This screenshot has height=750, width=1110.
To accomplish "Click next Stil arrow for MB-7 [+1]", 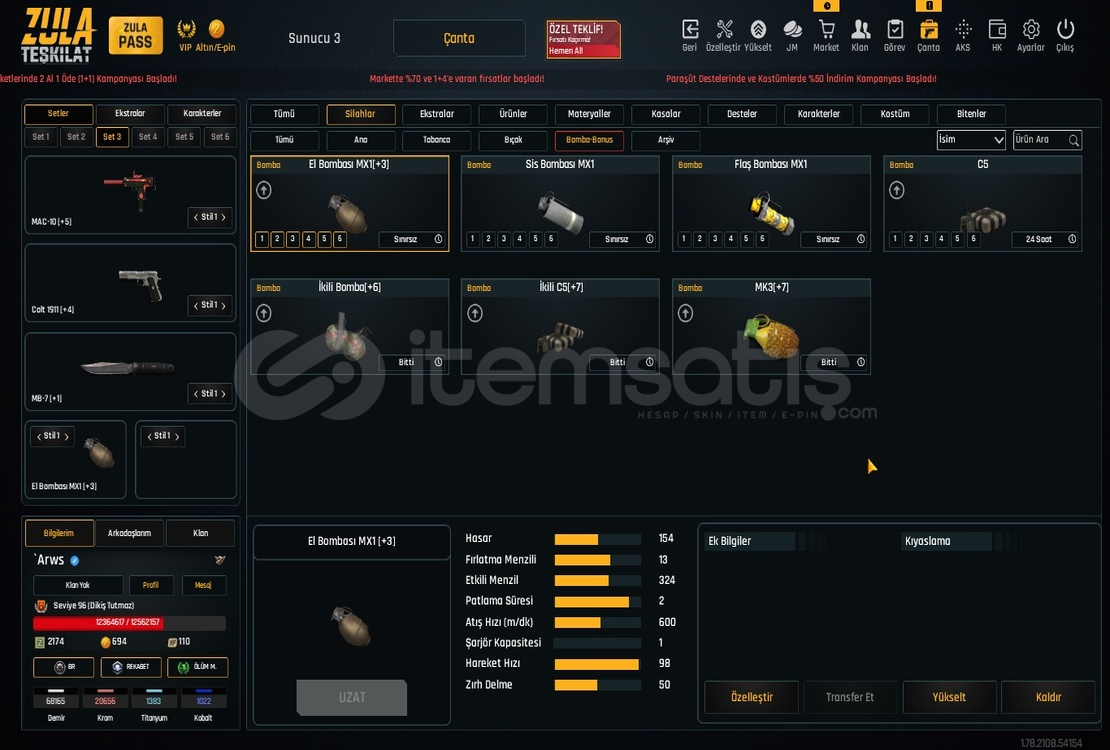I will pyautogui.click(x=224, y=394).
